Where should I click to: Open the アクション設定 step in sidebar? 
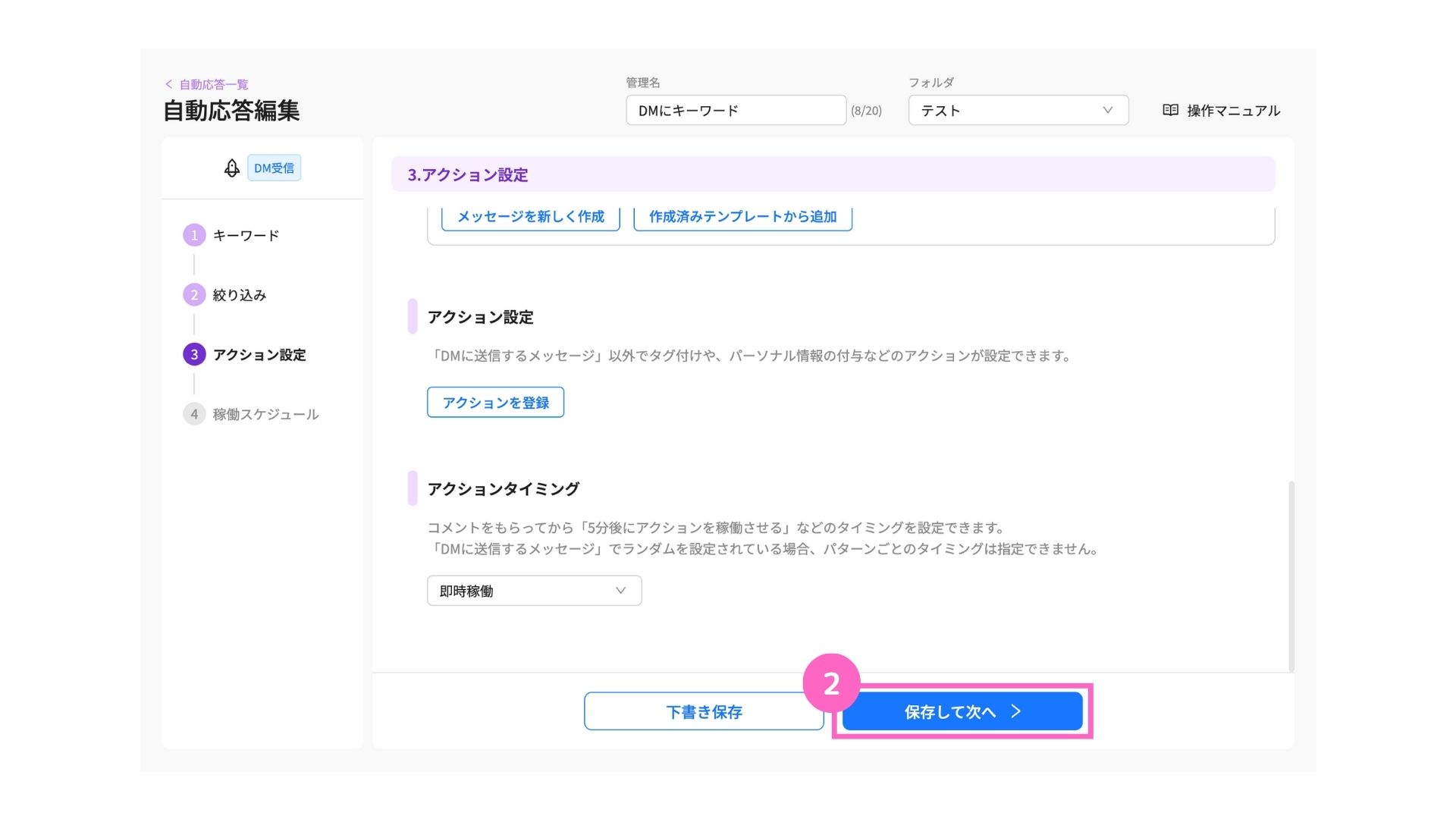tap(259, 354)
